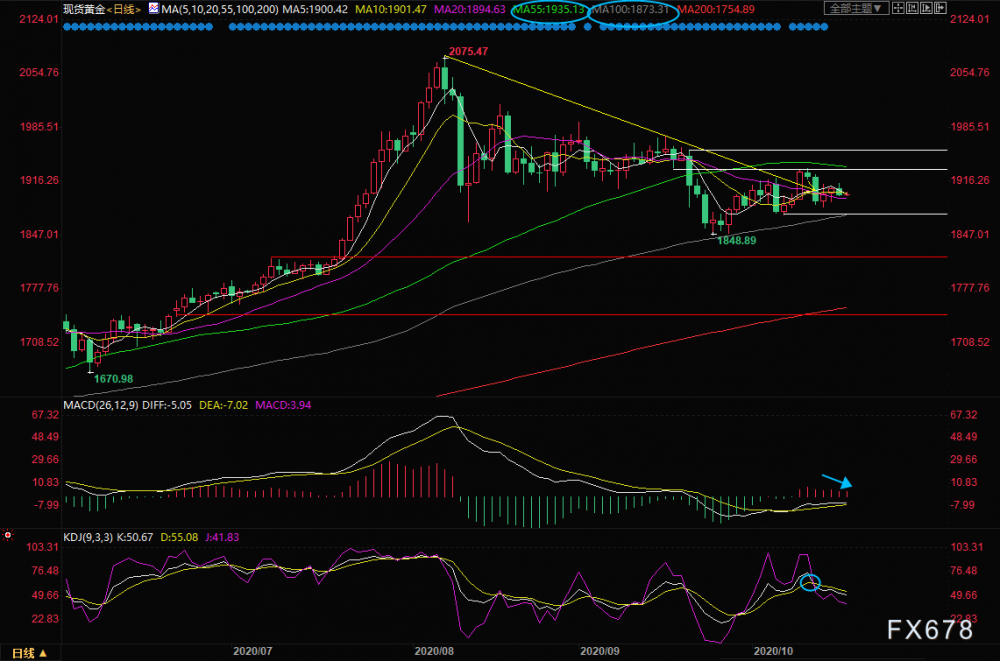
Task: Click the left axis 1777.76 price
Action: point(39,288)
